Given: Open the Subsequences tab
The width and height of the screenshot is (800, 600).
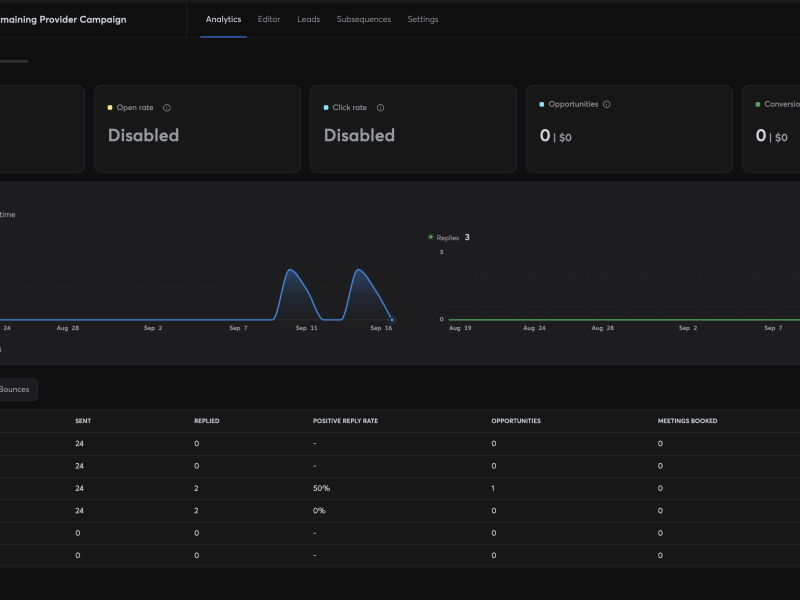Looking at the screenshot, I should coord(364,19).
